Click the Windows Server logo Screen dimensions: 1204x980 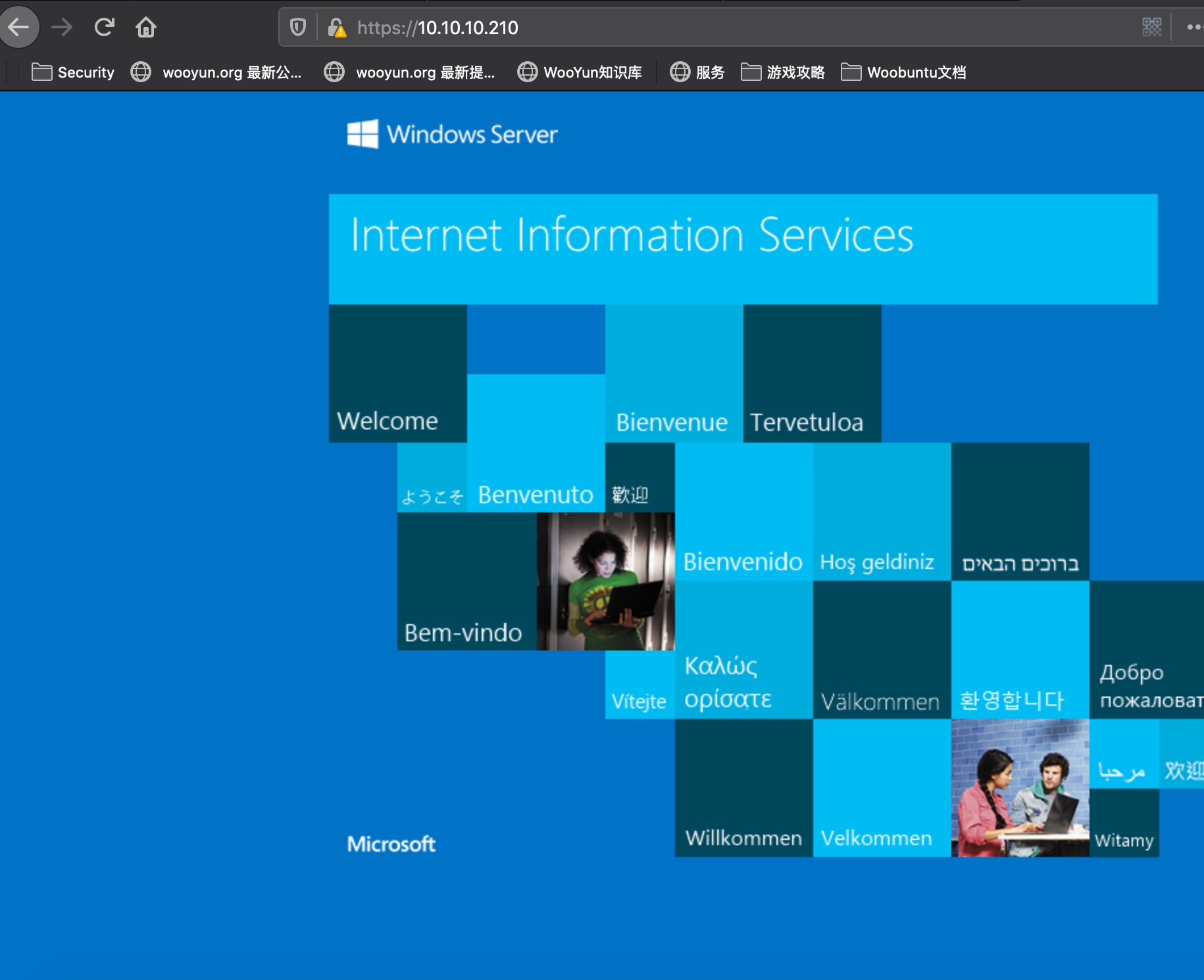(x=452, y=134)
